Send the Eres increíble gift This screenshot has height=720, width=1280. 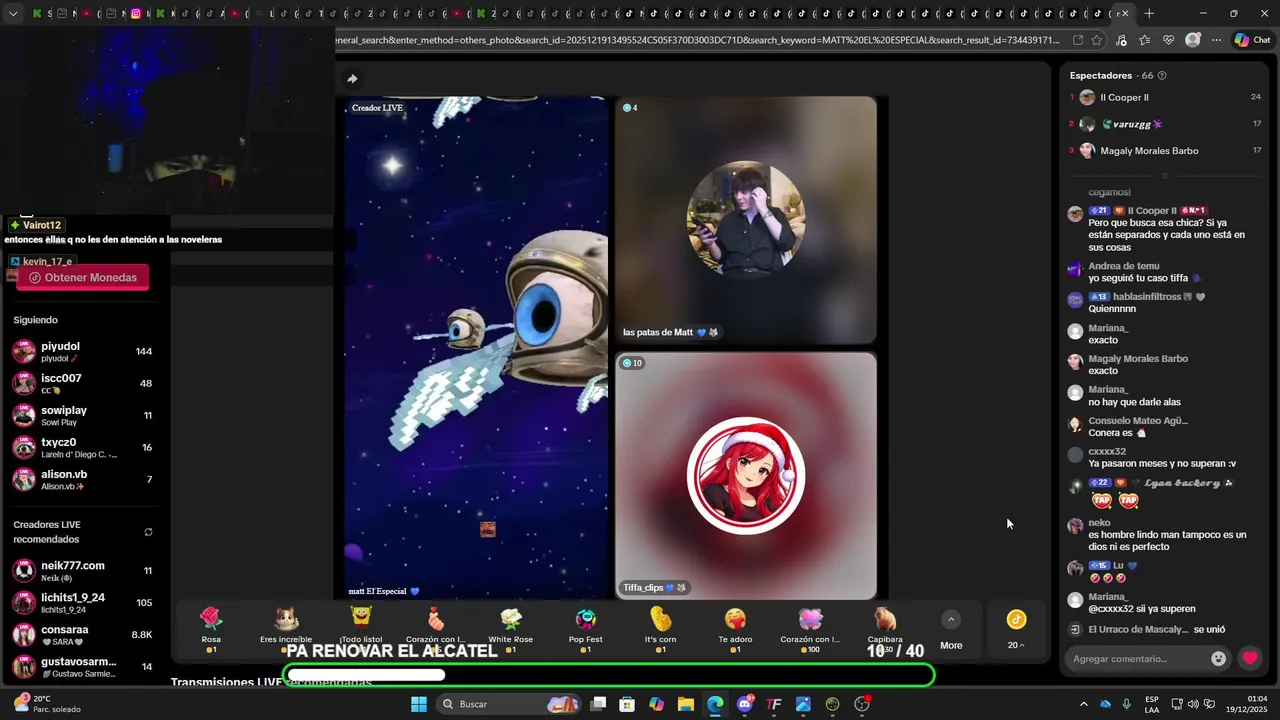pos(286,629)
